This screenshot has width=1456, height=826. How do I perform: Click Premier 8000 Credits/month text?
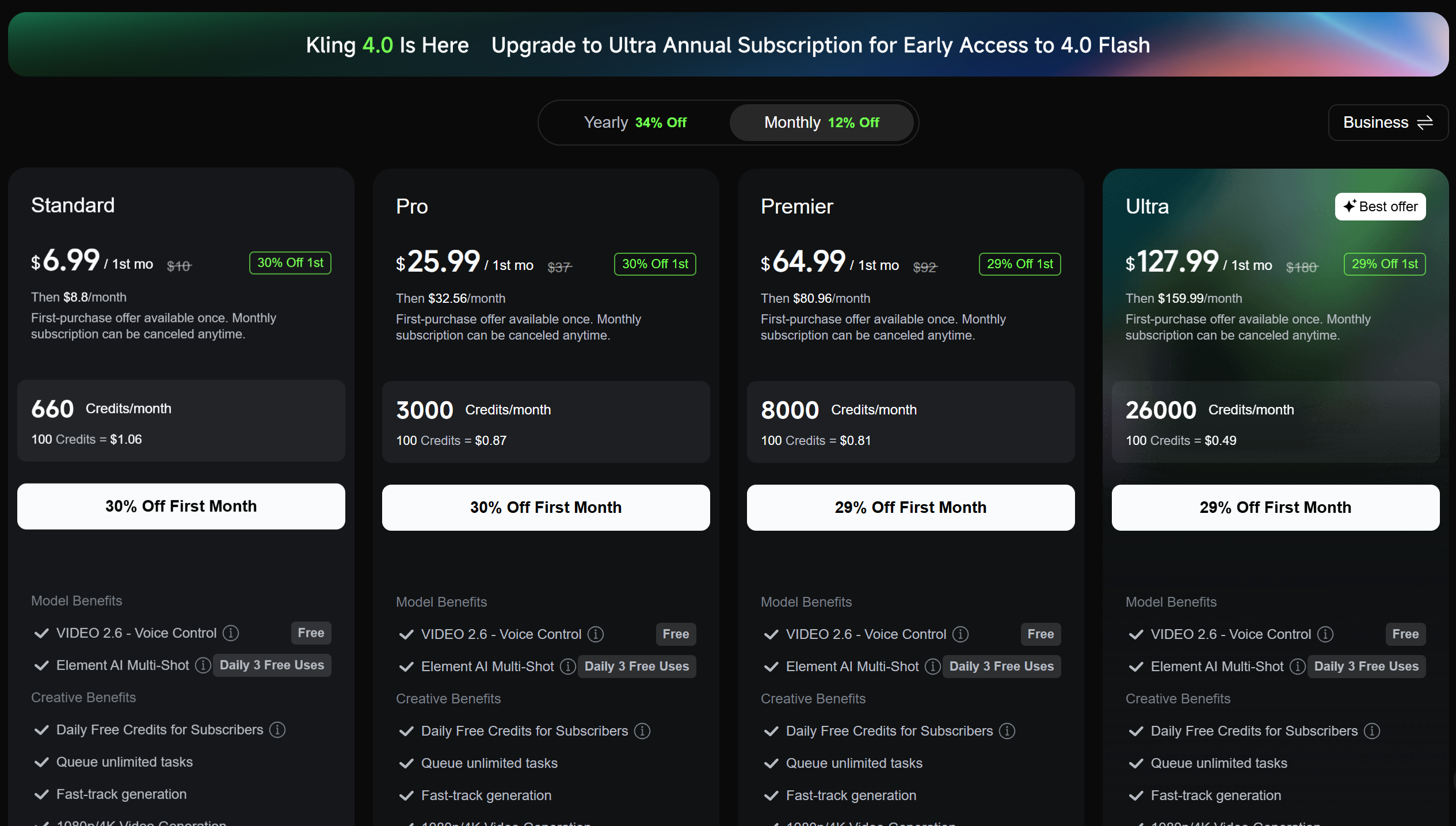[x=839, y=410]
